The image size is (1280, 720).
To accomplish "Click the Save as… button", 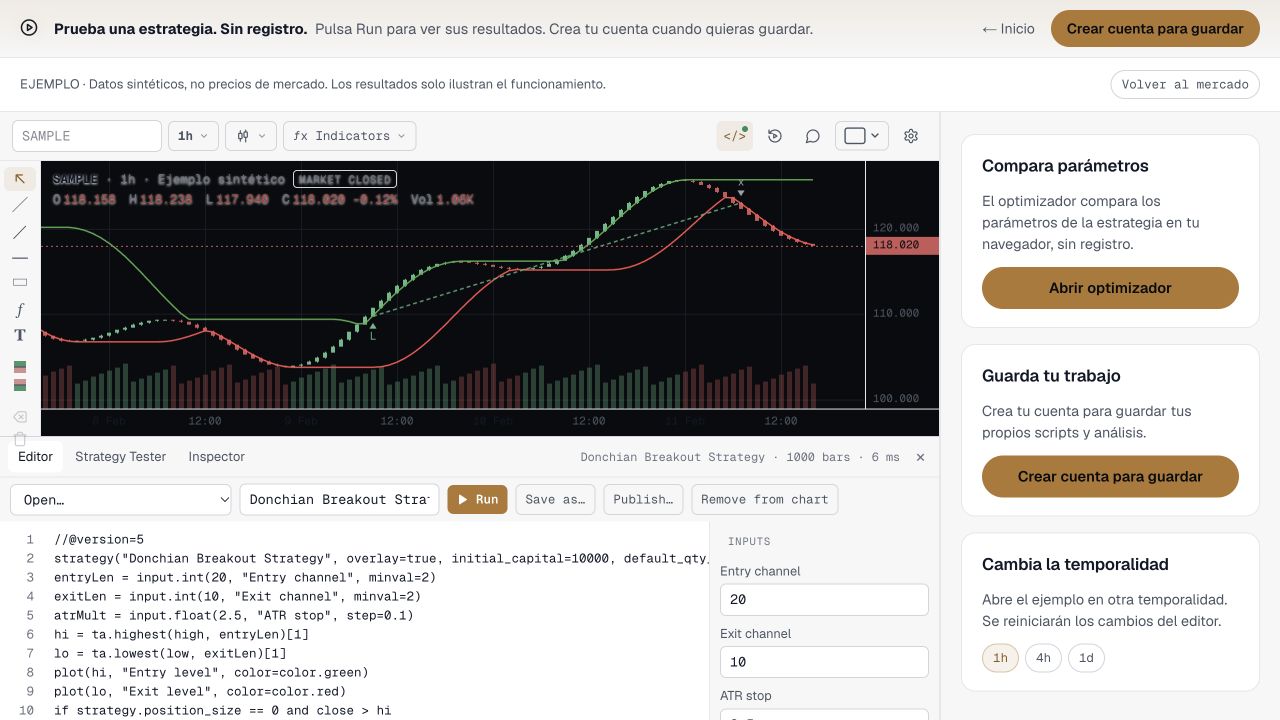I will 555,499.
